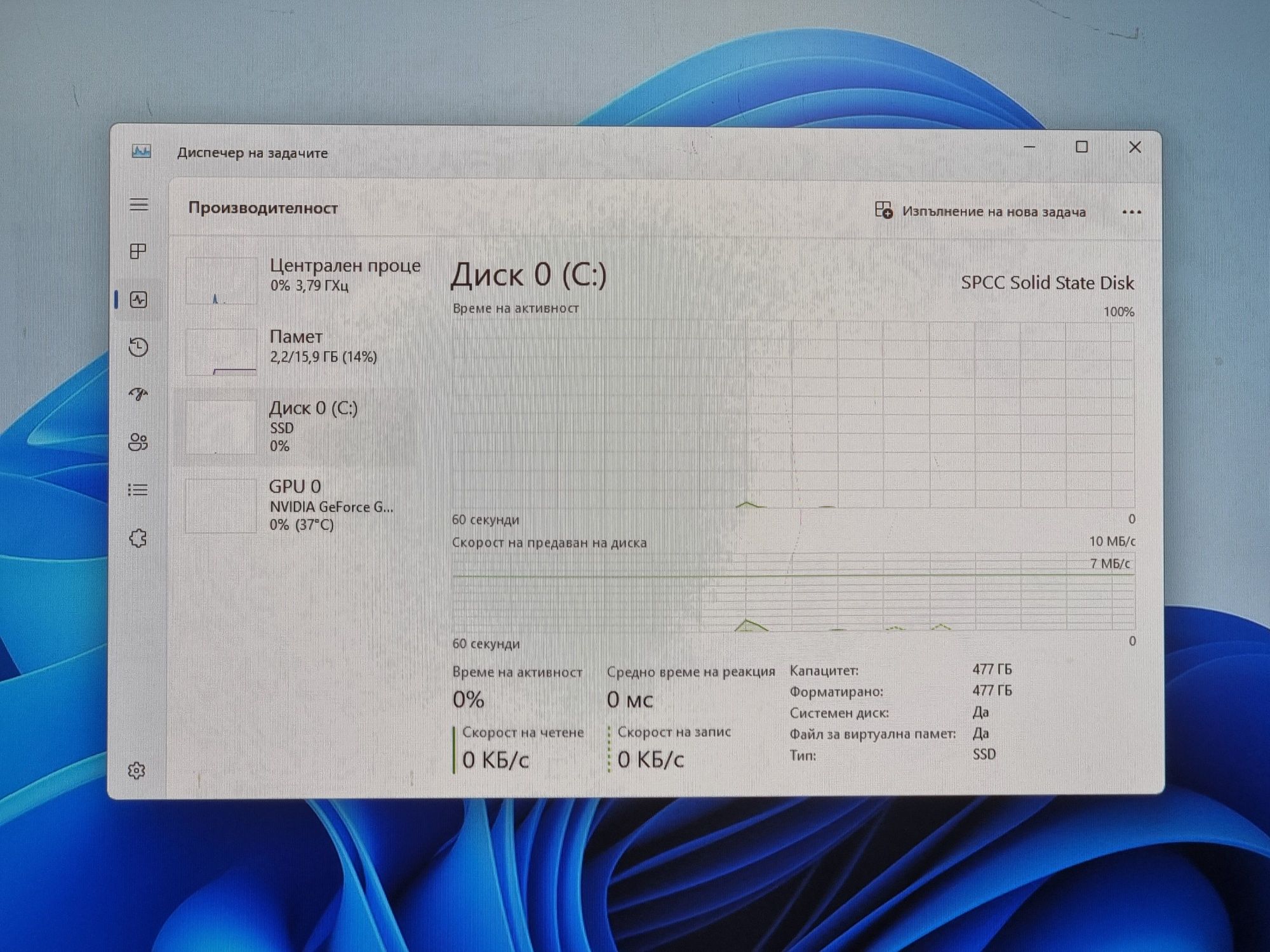Open the Details list page icon
Screen dimensions: 1270x952
pyautogui.click(x=138, y=489)
